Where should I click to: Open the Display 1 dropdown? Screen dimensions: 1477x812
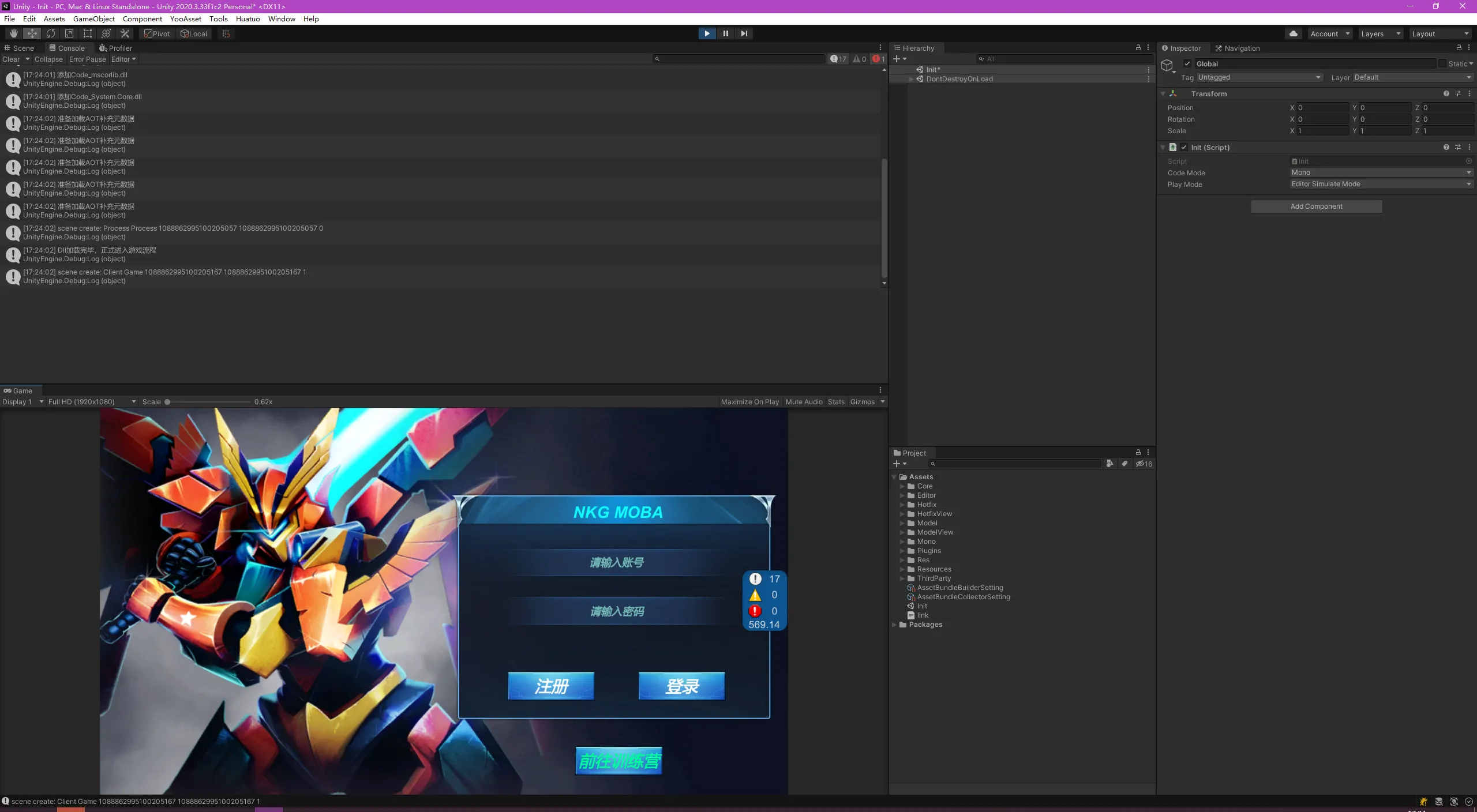tap(23, 401)
